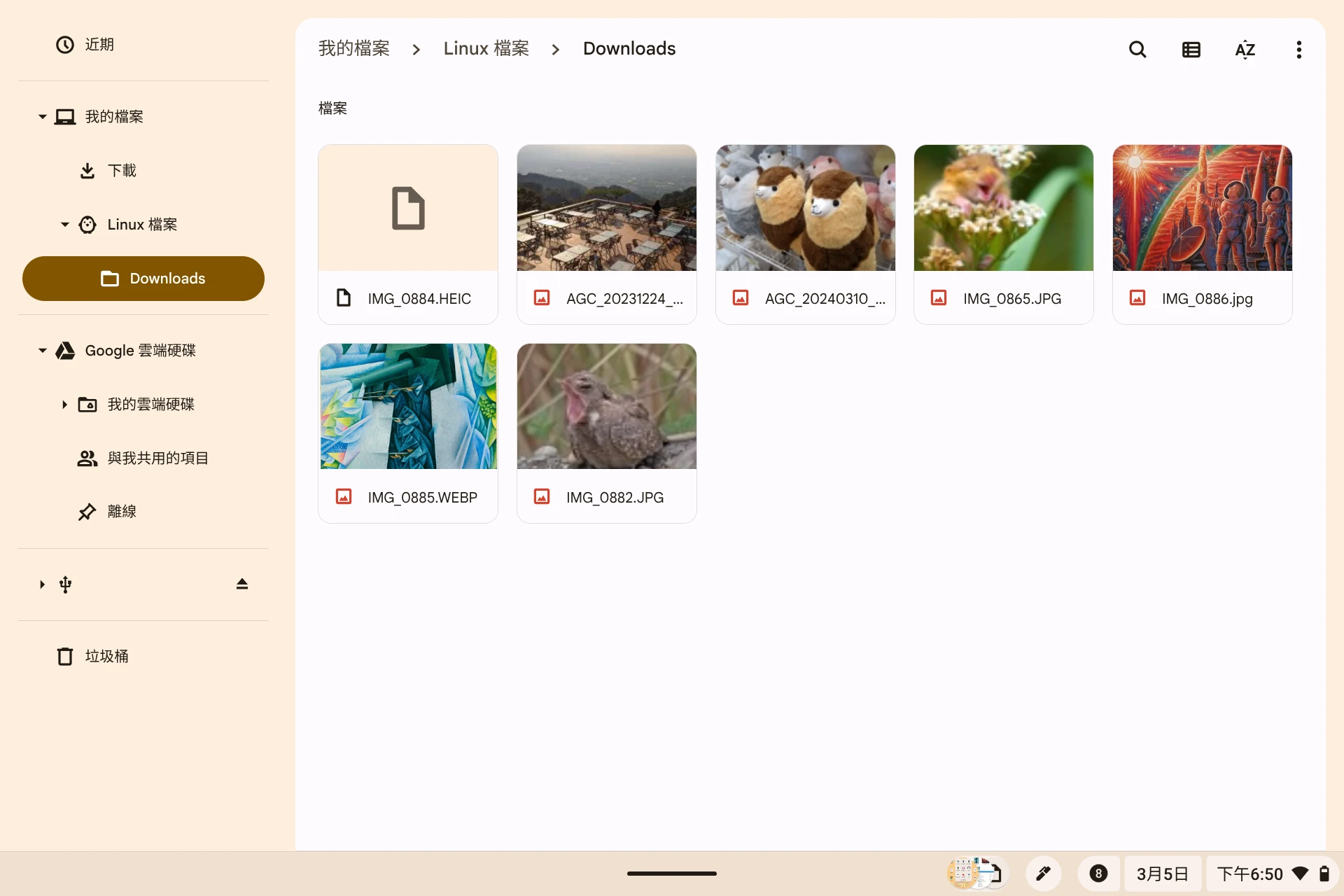Open 與我共用的項目 in sidebar
The image size is (1344, 896).
point(157,458)
